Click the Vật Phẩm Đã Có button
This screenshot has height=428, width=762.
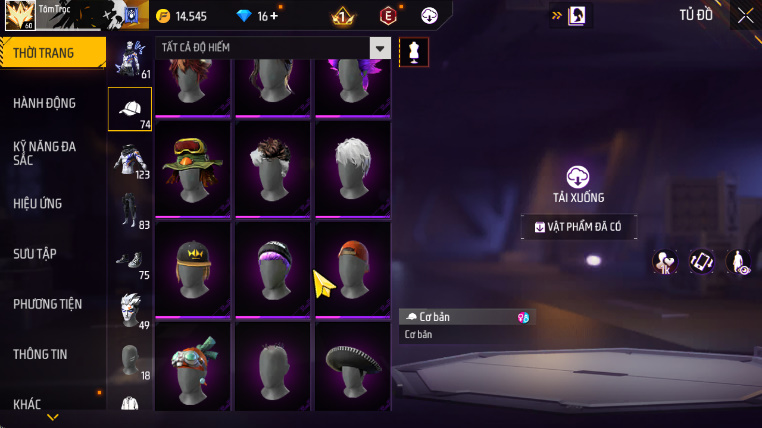[x=578, y=227]
